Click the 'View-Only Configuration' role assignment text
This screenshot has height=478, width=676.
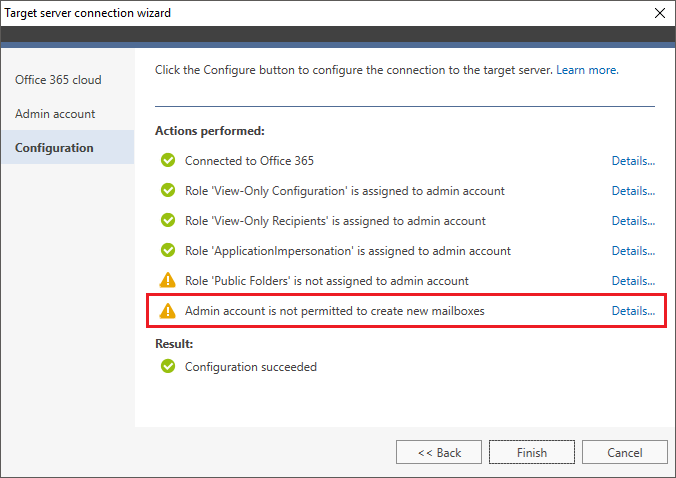click(x=345, y=191)
